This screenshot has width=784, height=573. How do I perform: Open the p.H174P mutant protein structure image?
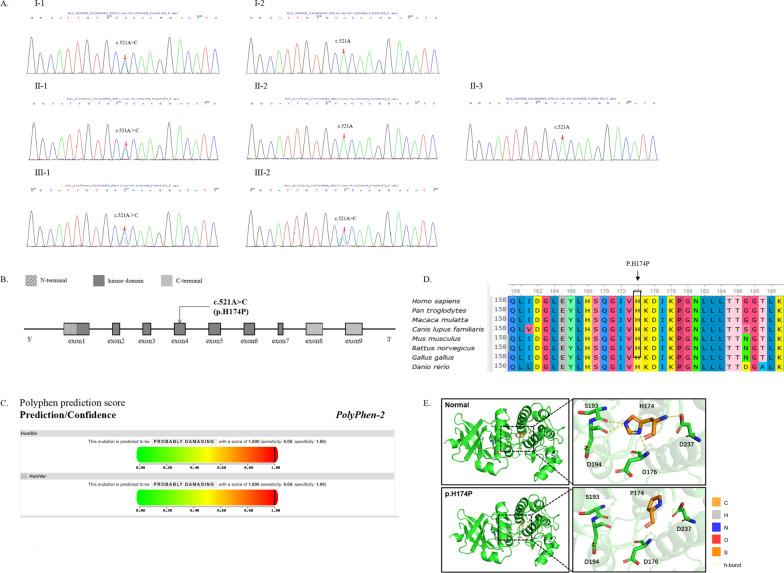(x=505, y=530)
